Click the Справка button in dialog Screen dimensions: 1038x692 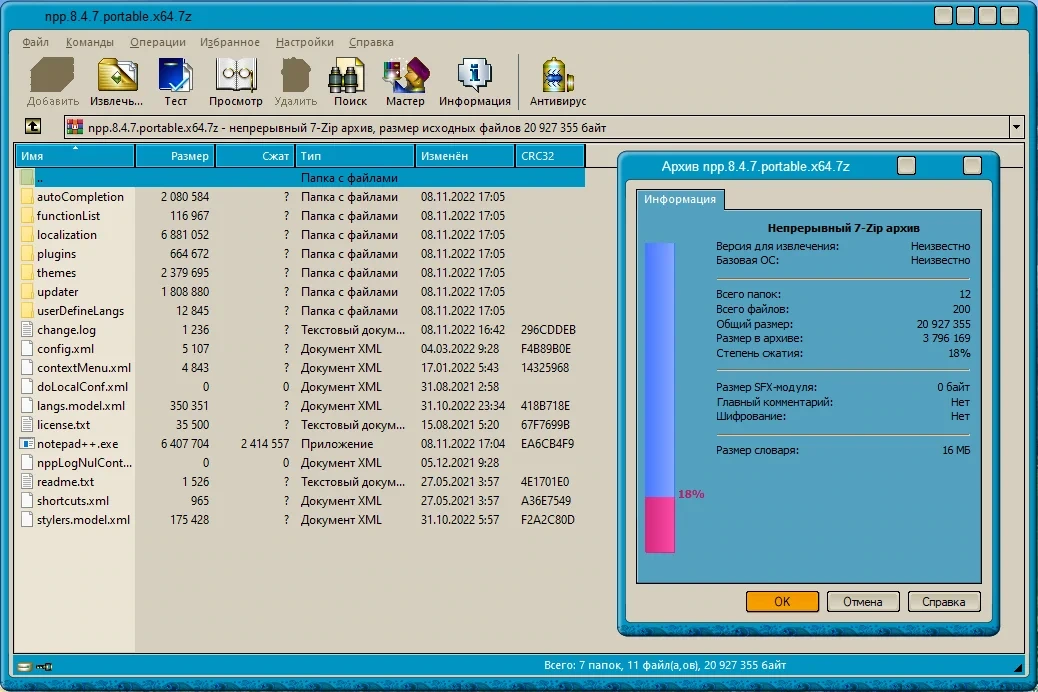(x=943, y=601)
